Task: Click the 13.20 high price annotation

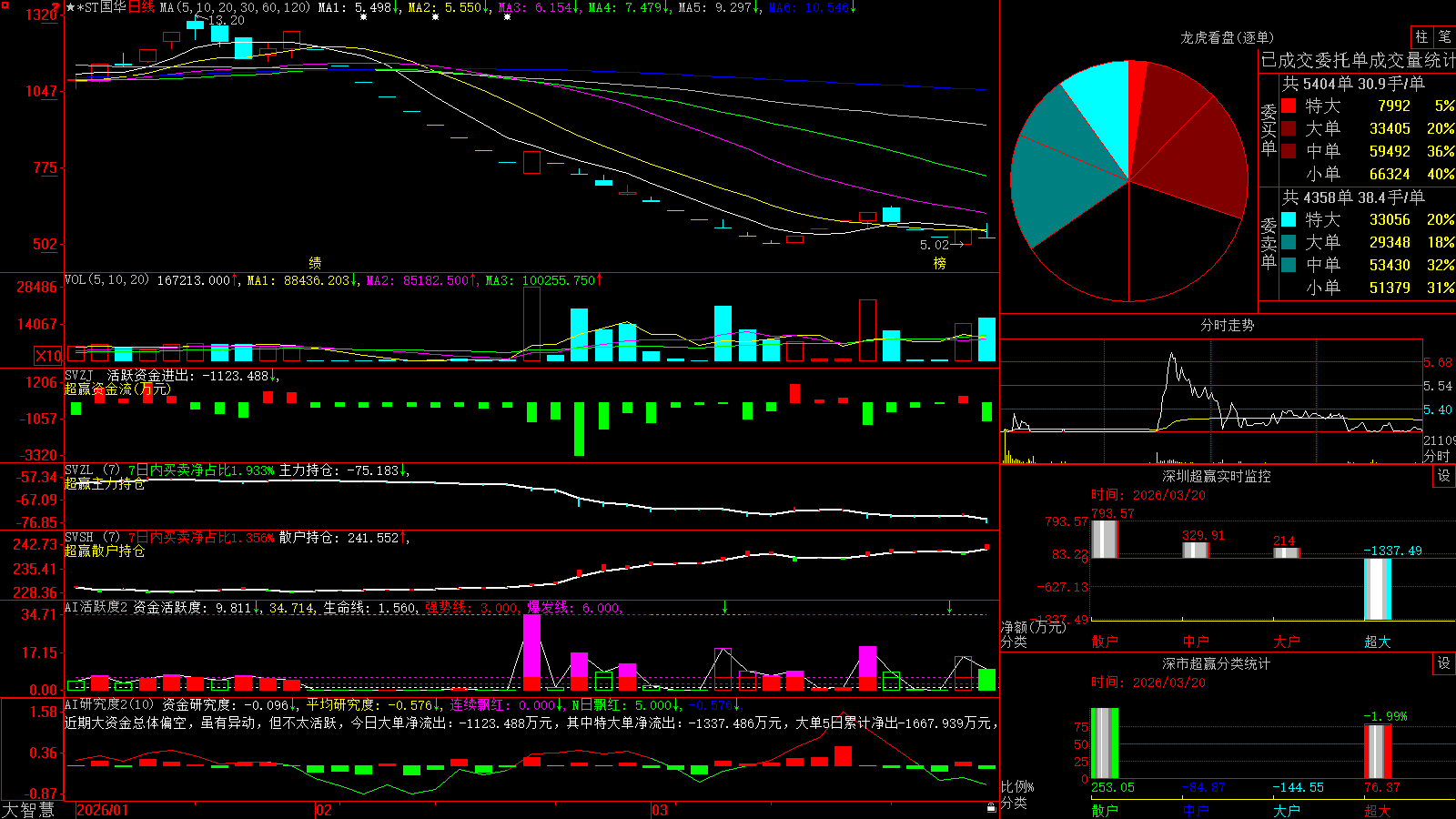Action: point(226,20)
